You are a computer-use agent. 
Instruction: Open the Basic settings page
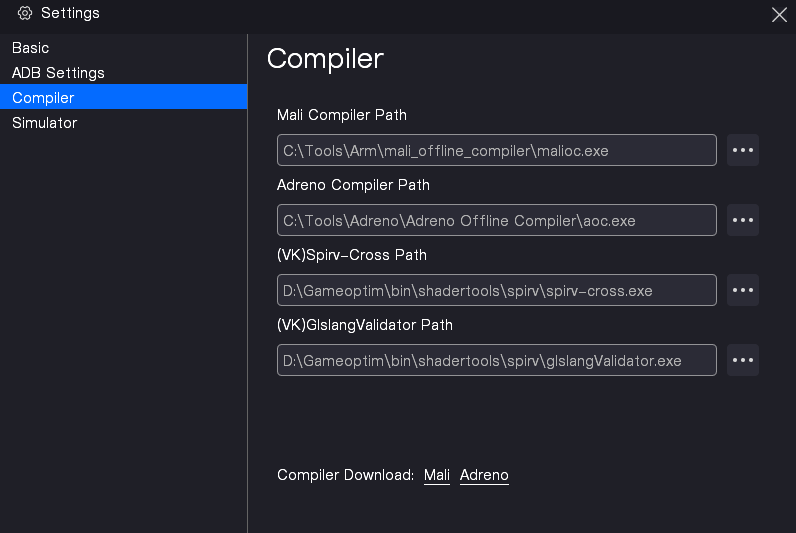click(123, 48)
